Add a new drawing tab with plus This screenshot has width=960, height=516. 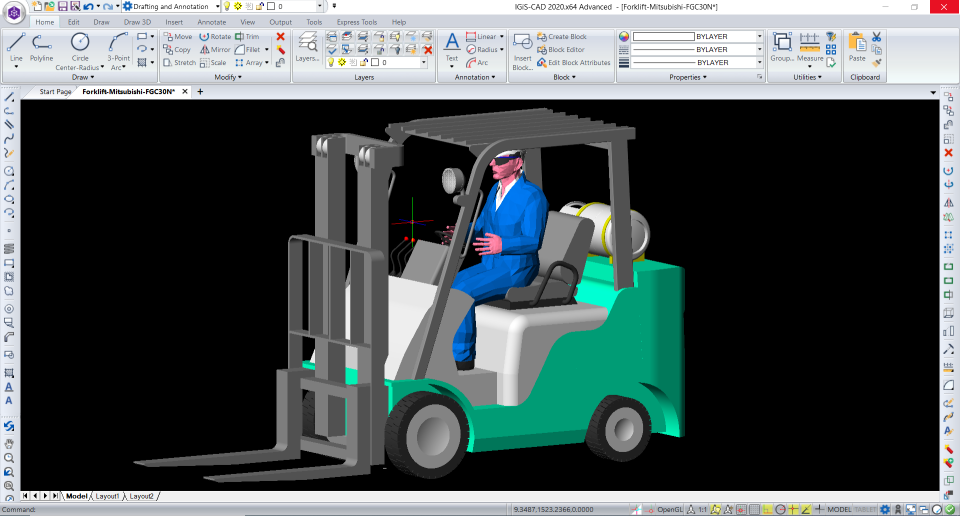[200, 92]
